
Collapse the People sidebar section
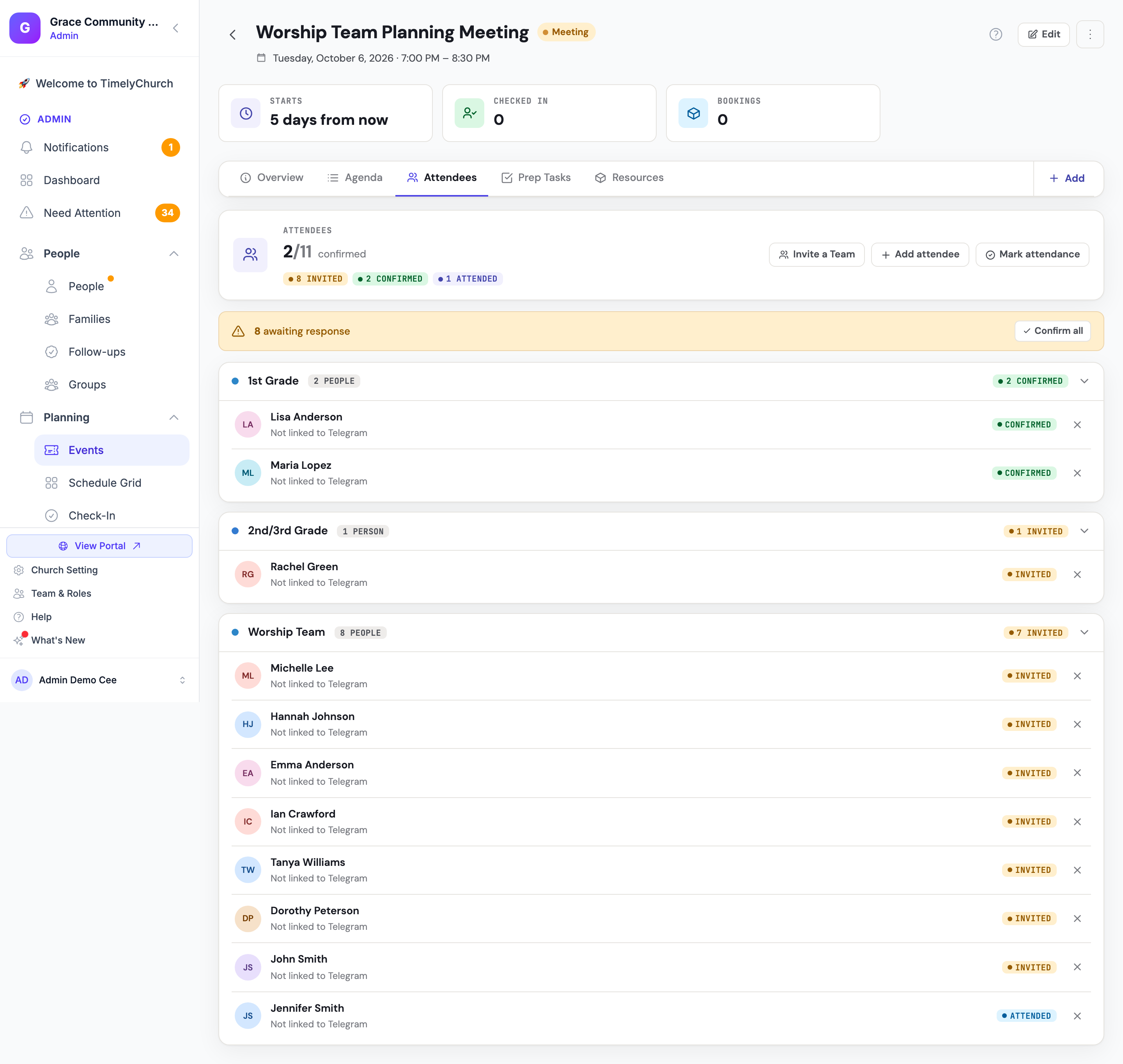pos(174,254)
